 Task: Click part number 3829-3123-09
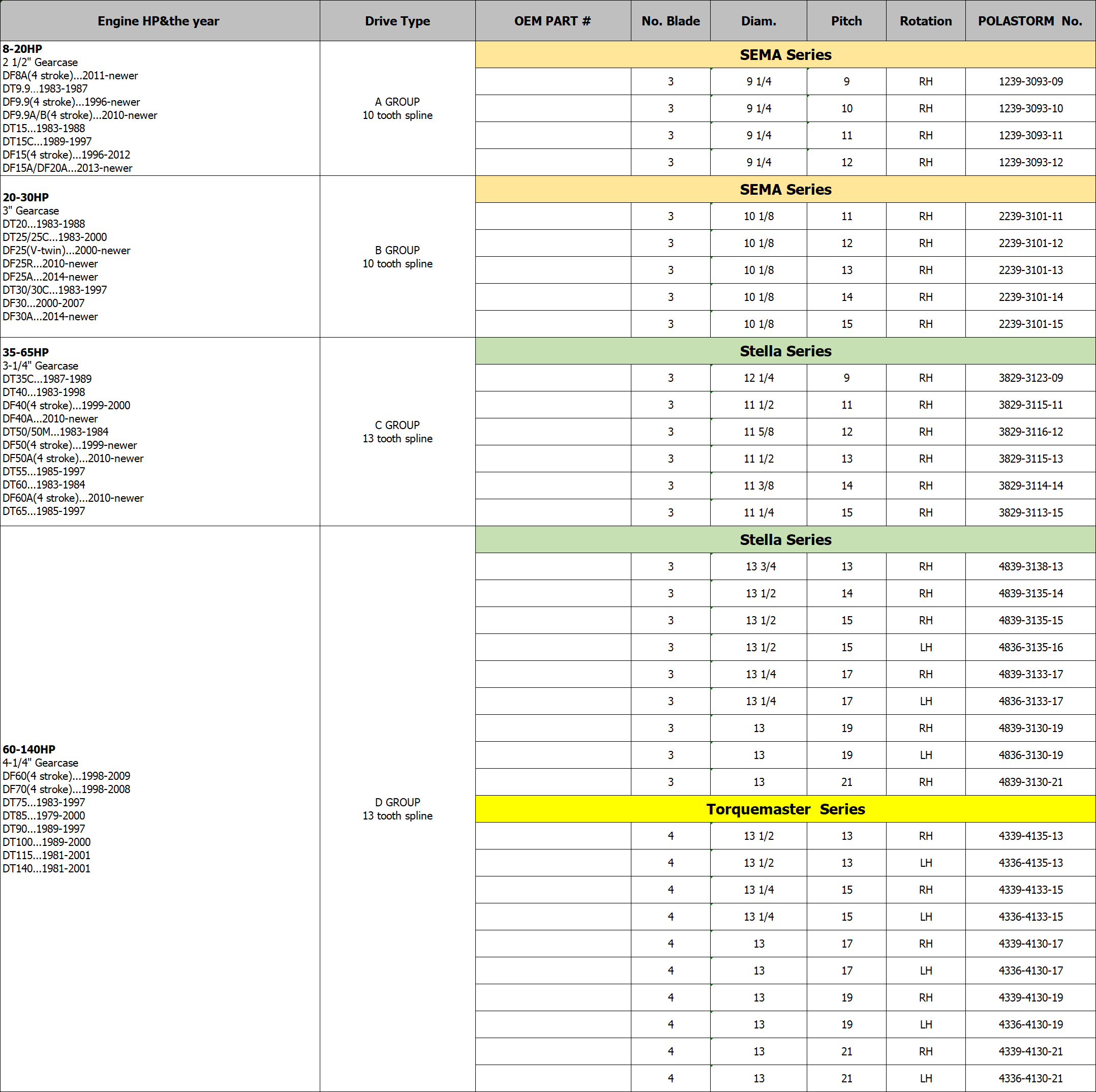coord(1031,378)
